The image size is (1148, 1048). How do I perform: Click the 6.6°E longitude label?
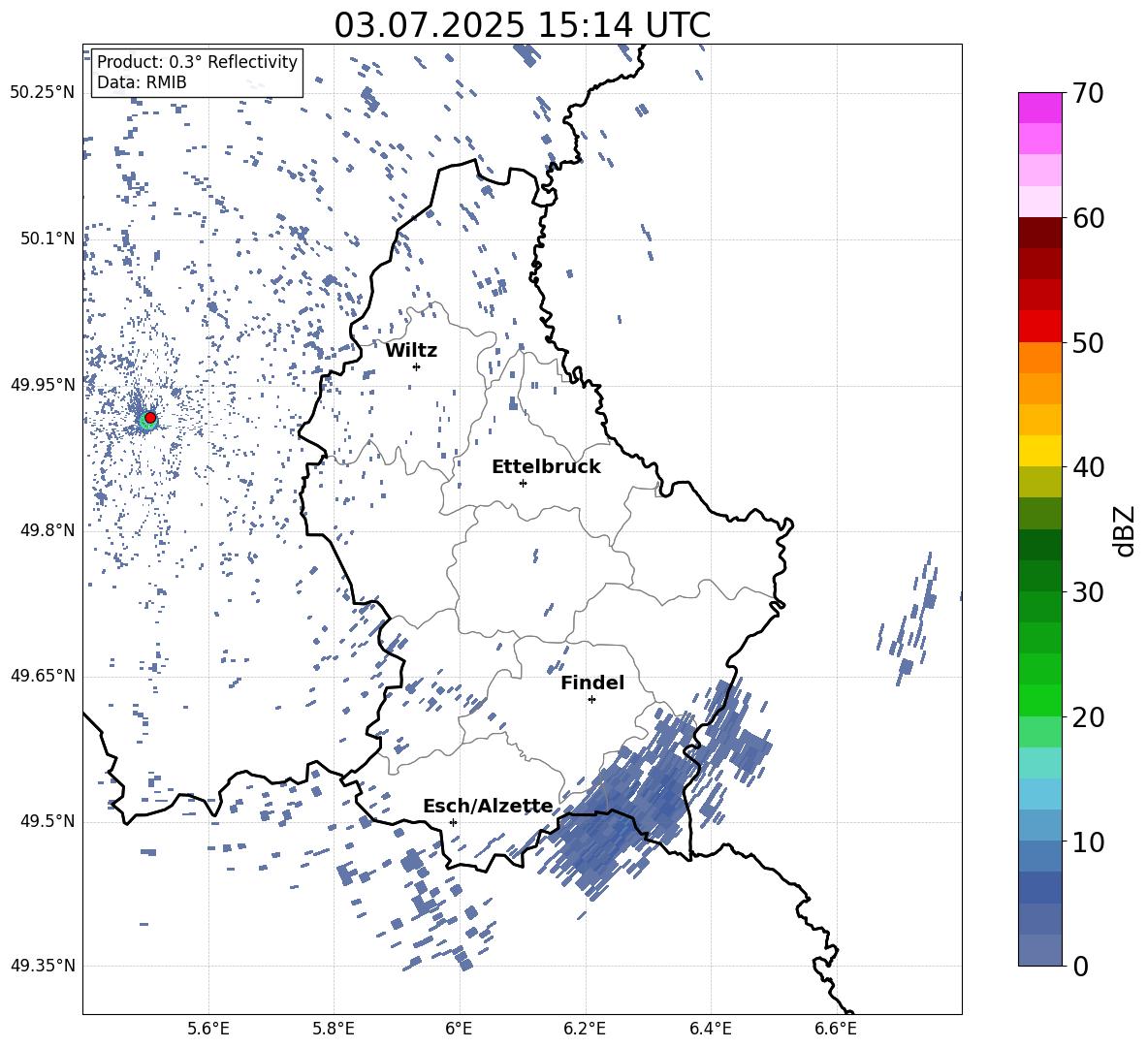836,1029
